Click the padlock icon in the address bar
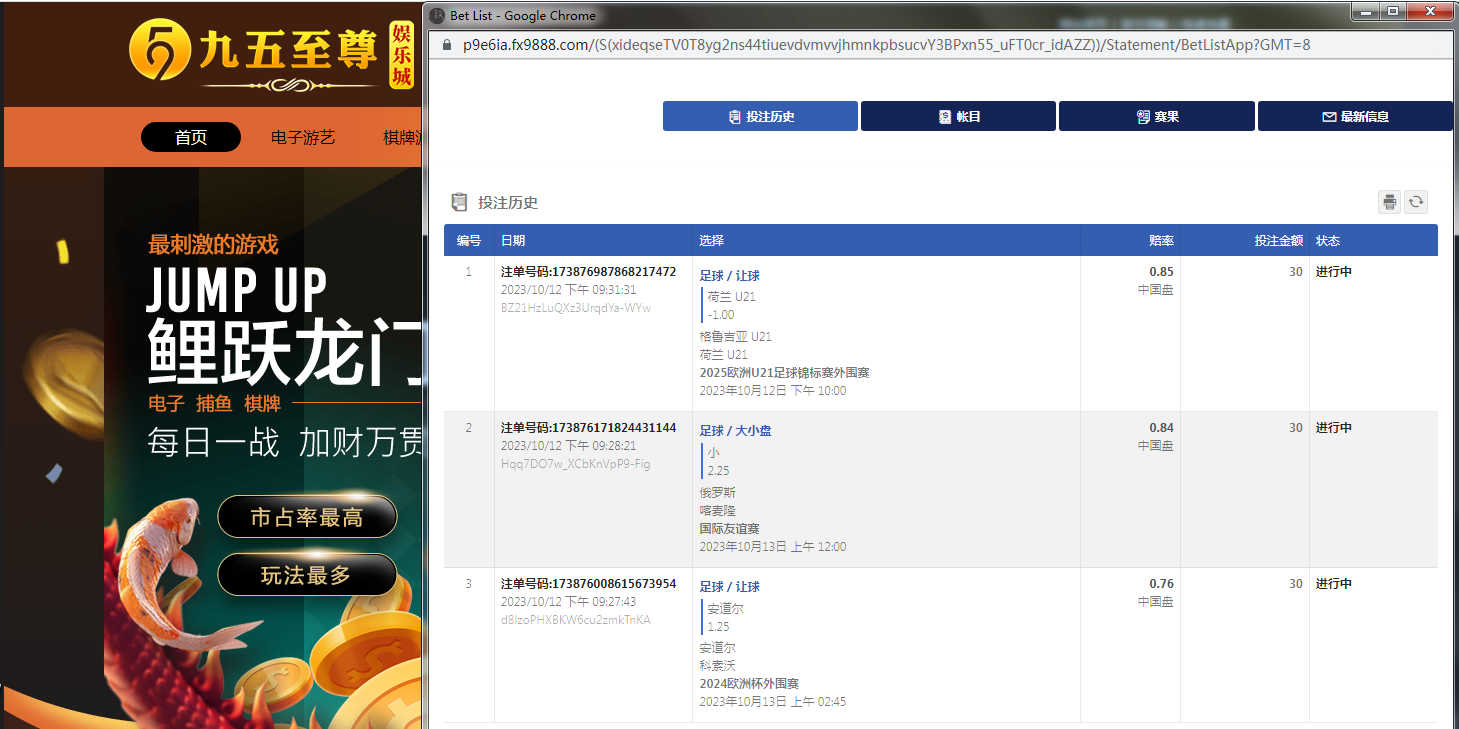Viewport: 1459px width, 729px height. click(446, 45)
